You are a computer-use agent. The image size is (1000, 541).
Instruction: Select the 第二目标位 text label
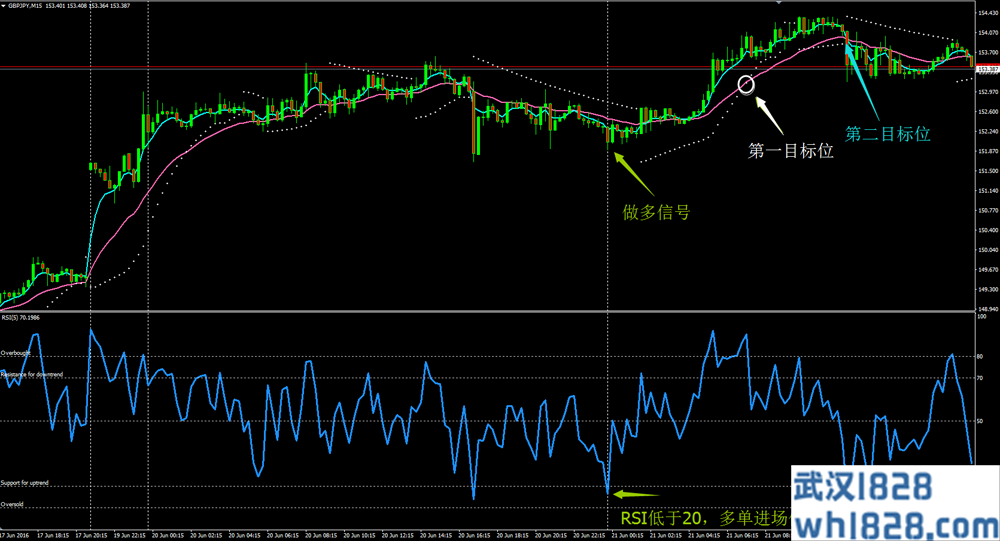[x=888, y=132]
